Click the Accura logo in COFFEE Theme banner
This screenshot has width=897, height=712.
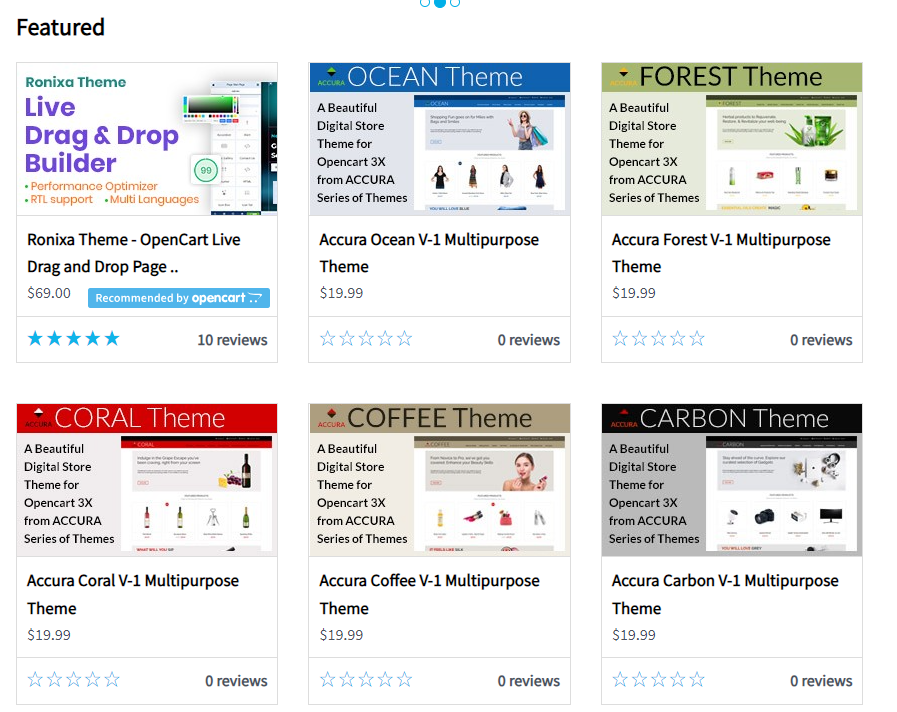pos(331,418)
